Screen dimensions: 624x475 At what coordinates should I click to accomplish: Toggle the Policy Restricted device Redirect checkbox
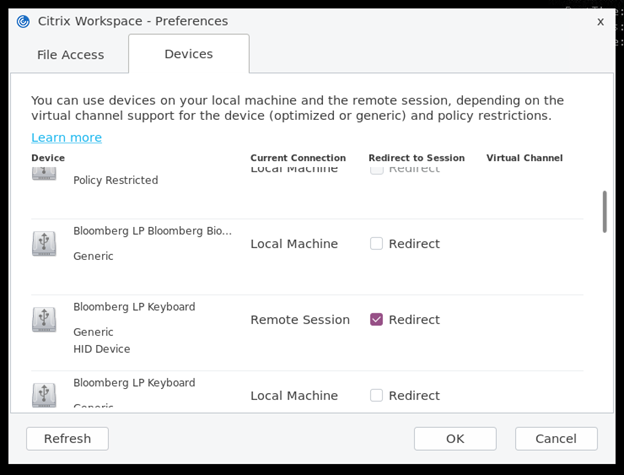coord(377,170)
